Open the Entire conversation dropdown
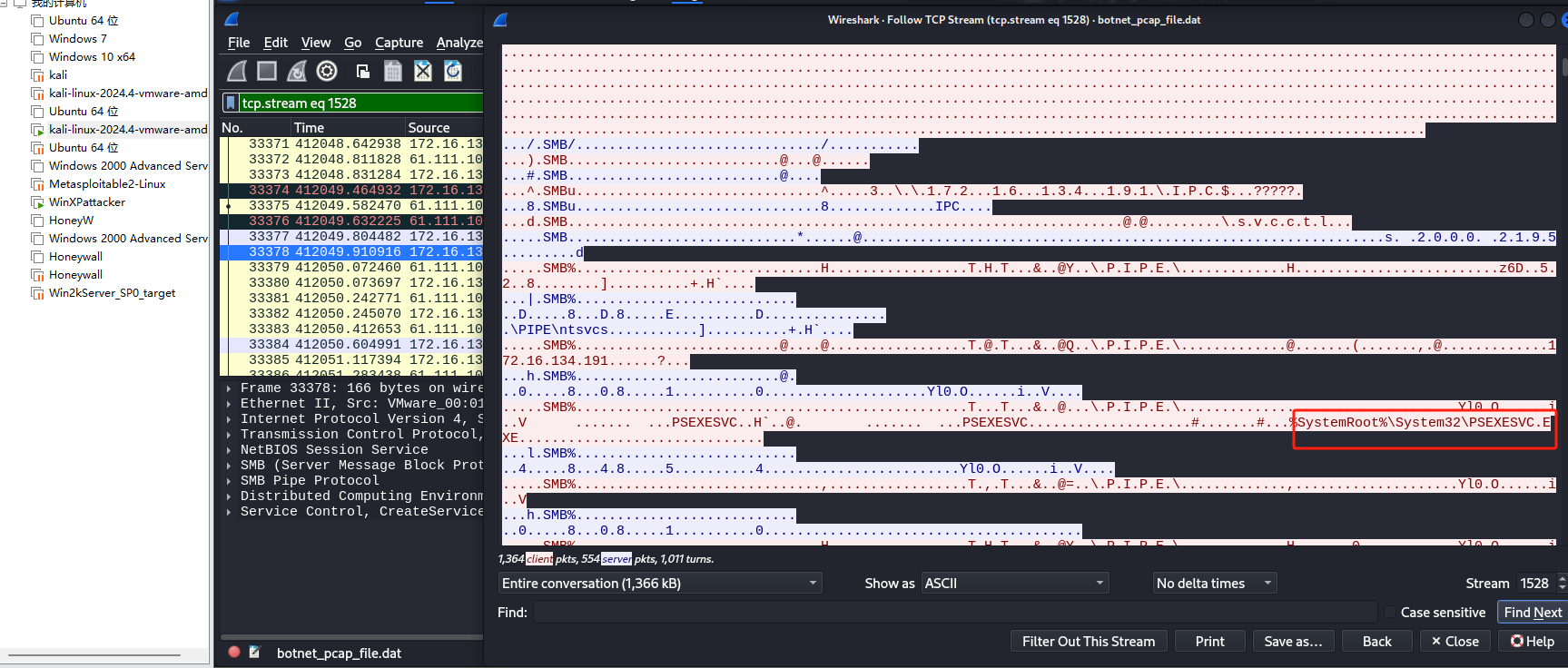1568x668 pixels. pos(660,583)
